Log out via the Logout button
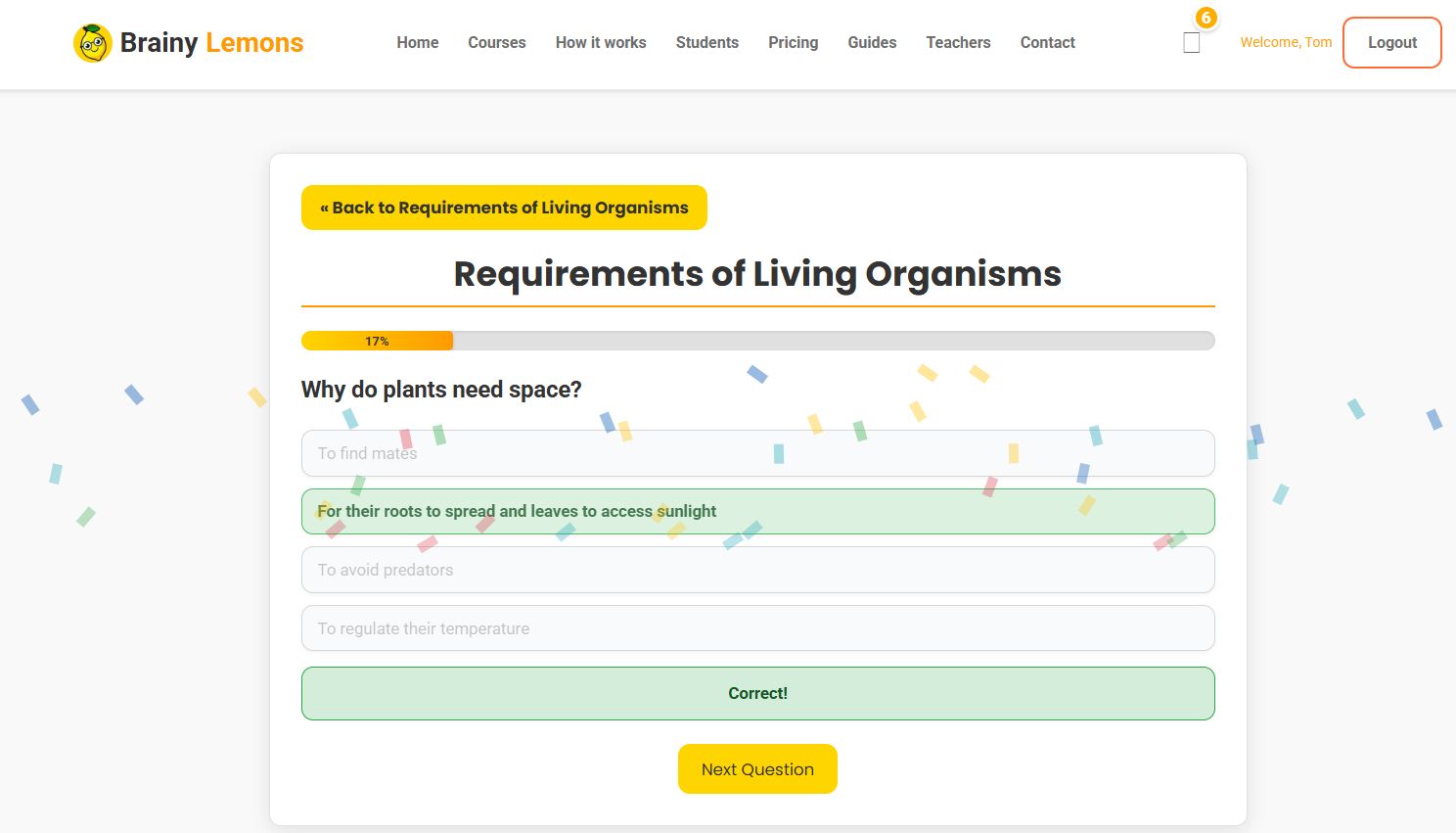Viewport: 1456px width, 833px height. click(1391, 42)
